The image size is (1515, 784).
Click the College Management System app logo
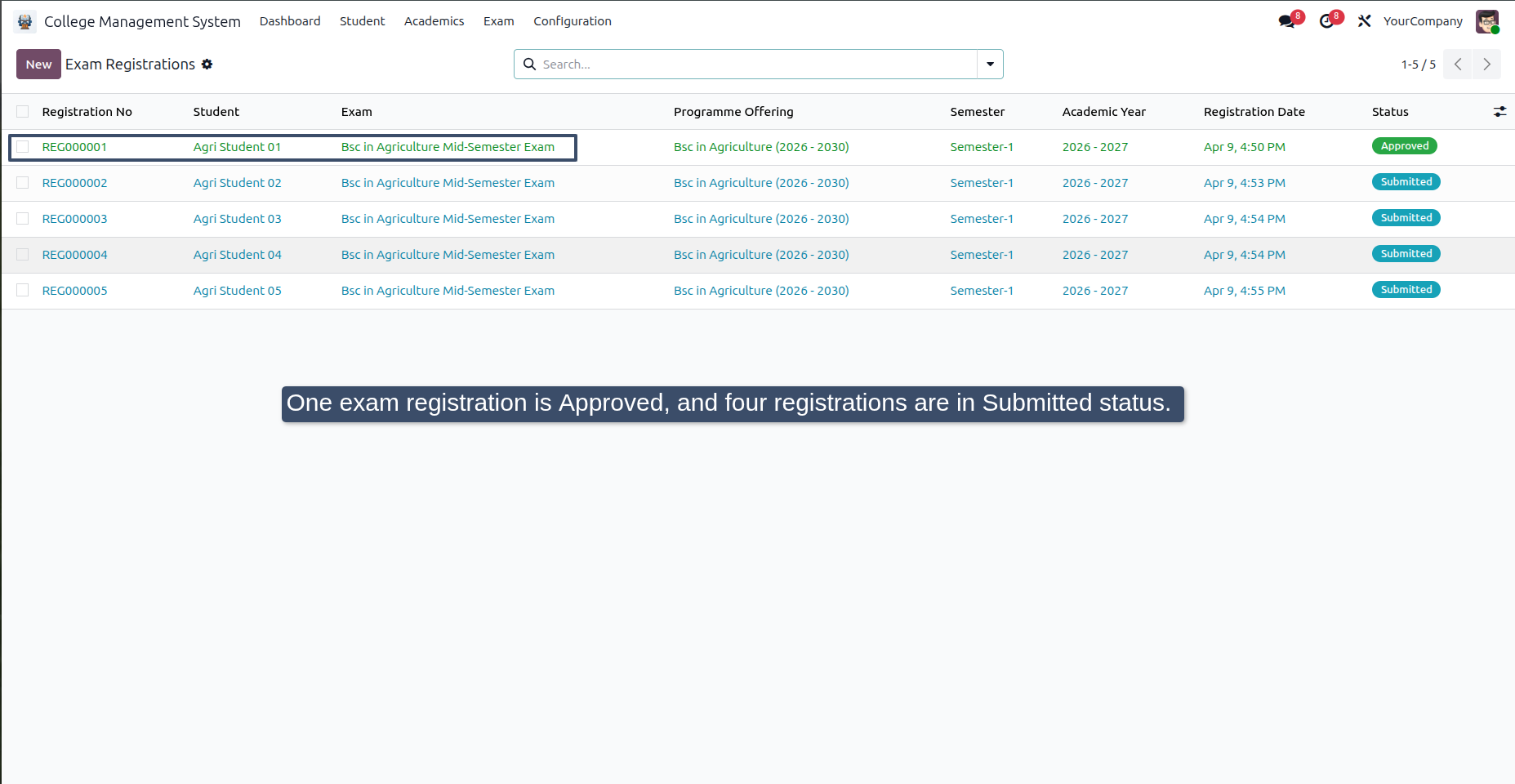[25, 21]
